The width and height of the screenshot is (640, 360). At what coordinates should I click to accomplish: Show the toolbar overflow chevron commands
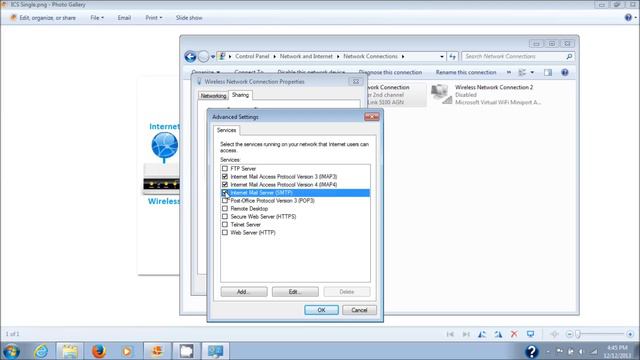[x=509, y=72]
